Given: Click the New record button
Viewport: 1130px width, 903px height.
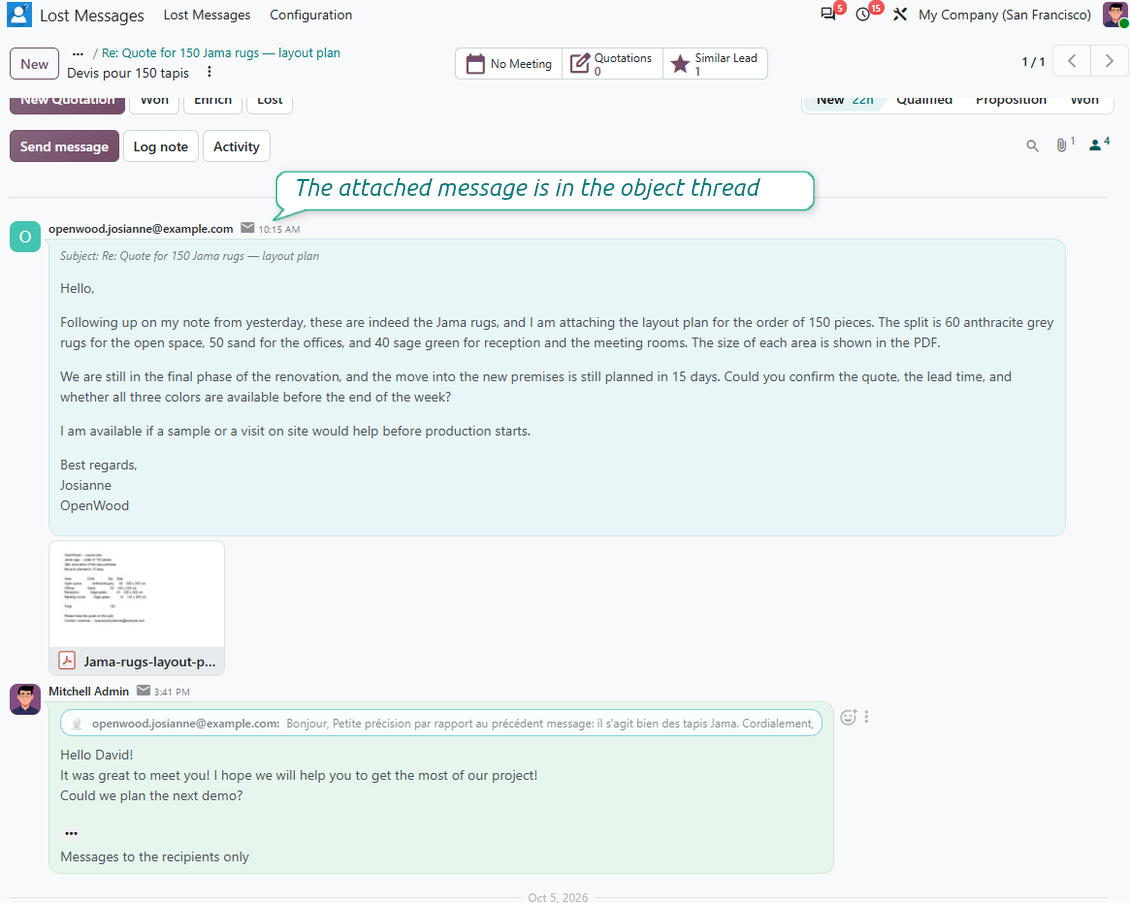Looking at the screenshot, I should [x=35, y=64].
